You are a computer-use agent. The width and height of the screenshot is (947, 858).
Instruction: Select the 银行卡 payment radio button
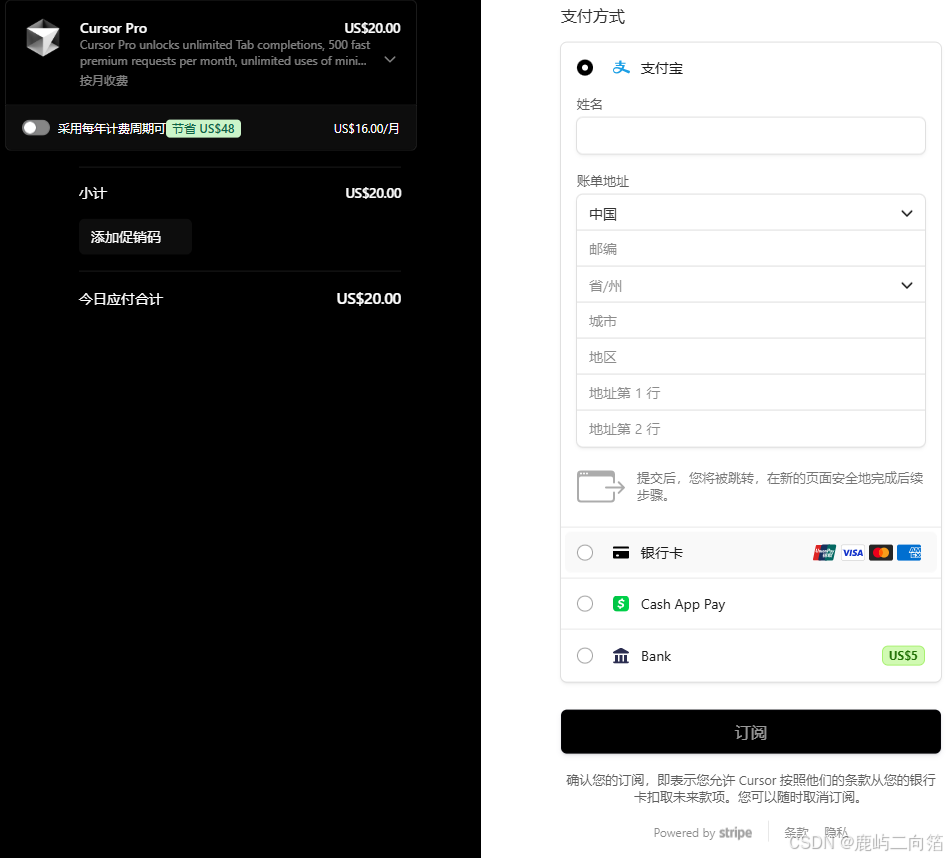pos(585,552)
